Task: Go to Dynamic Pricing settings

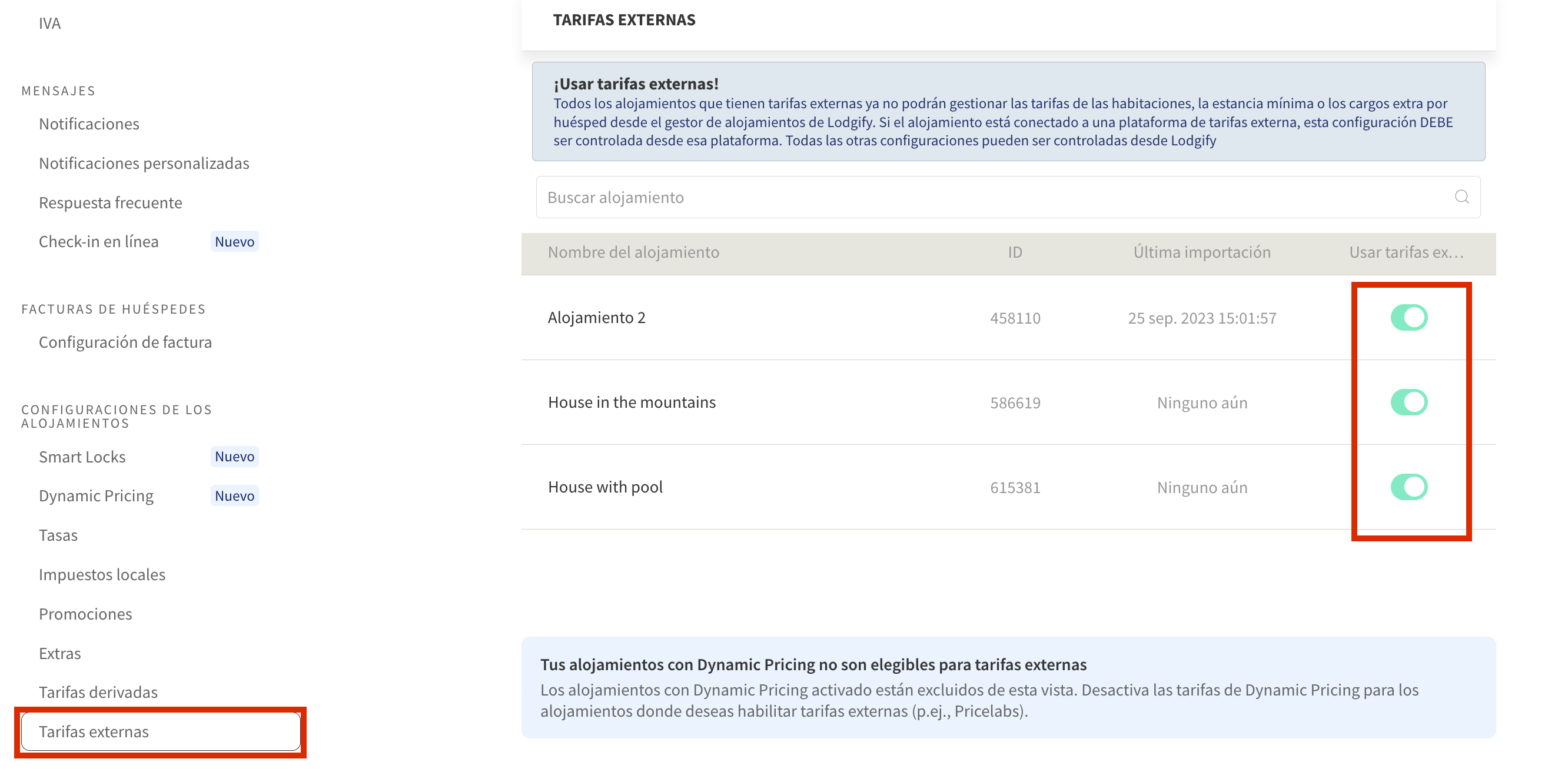Action: [x=96, y=495]
